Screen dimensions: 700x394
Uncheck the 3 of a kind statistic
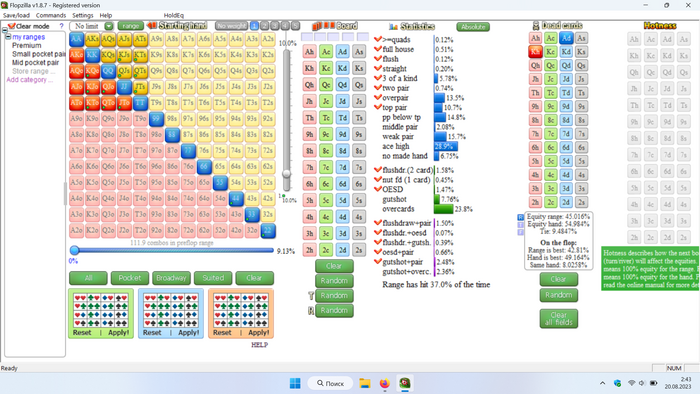click(x=378, y=78)
